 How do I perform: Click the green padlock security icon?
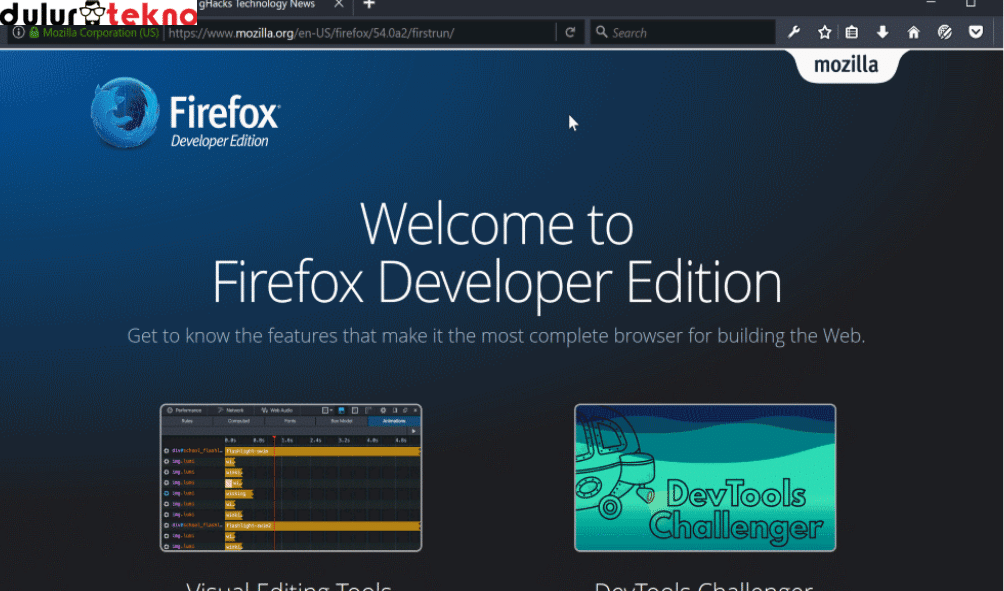pos(34,32)
